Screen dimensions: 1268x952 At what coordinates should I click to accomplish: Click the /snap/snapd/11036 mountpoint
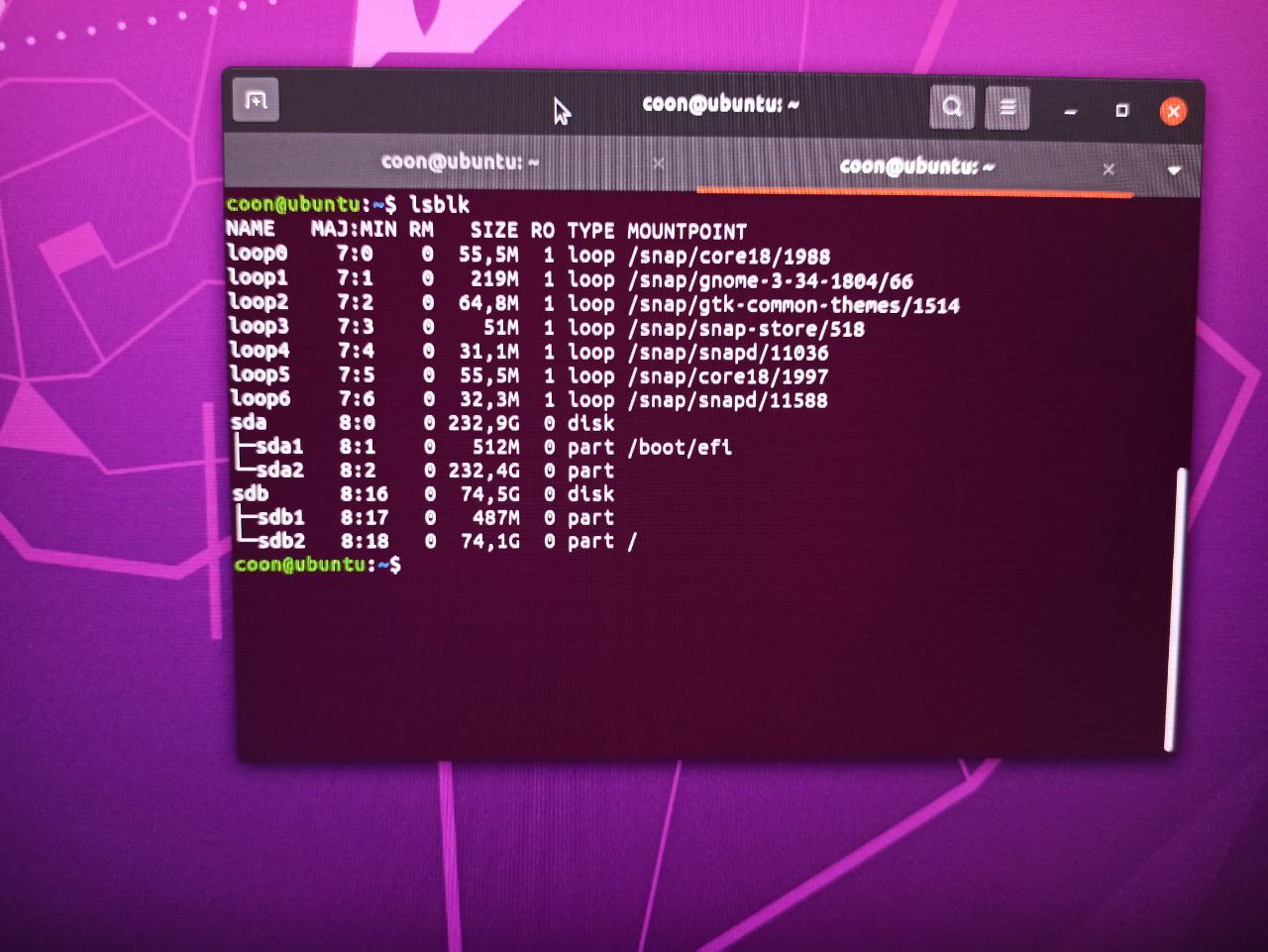click(x=728, y=353)
